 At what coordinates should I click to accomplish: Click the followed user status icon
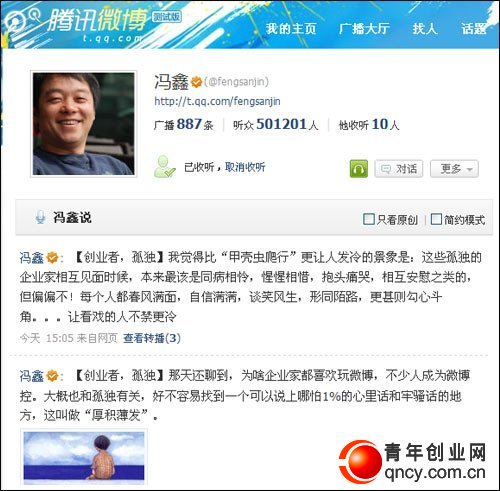click(x=164, y=167)
